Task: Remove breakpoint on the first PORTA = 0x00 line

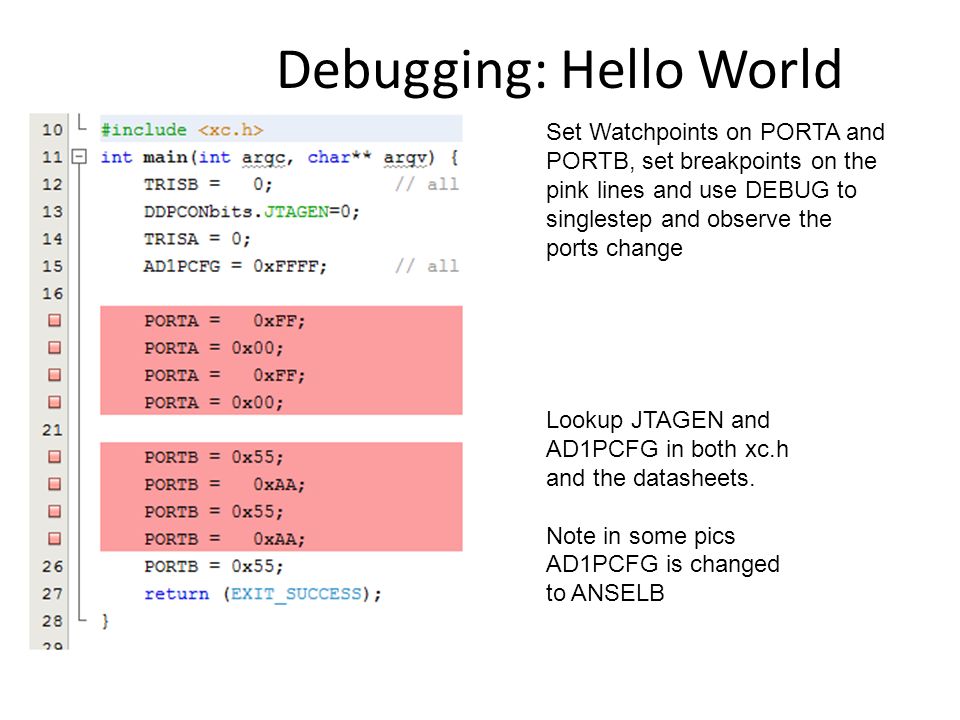Action: pos(54,348)
